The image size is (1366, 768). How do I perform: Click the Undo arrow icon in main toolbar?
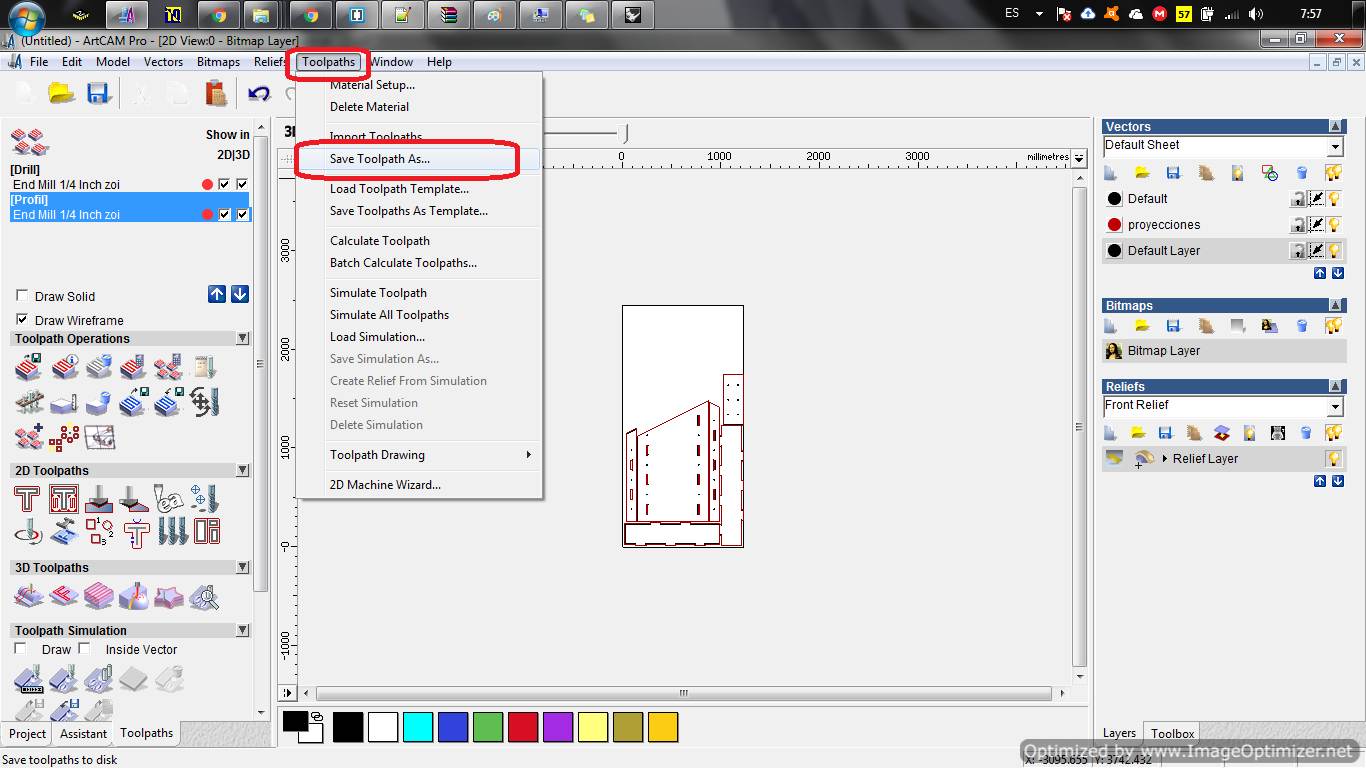pyautogui.click(x=259, y=93)
